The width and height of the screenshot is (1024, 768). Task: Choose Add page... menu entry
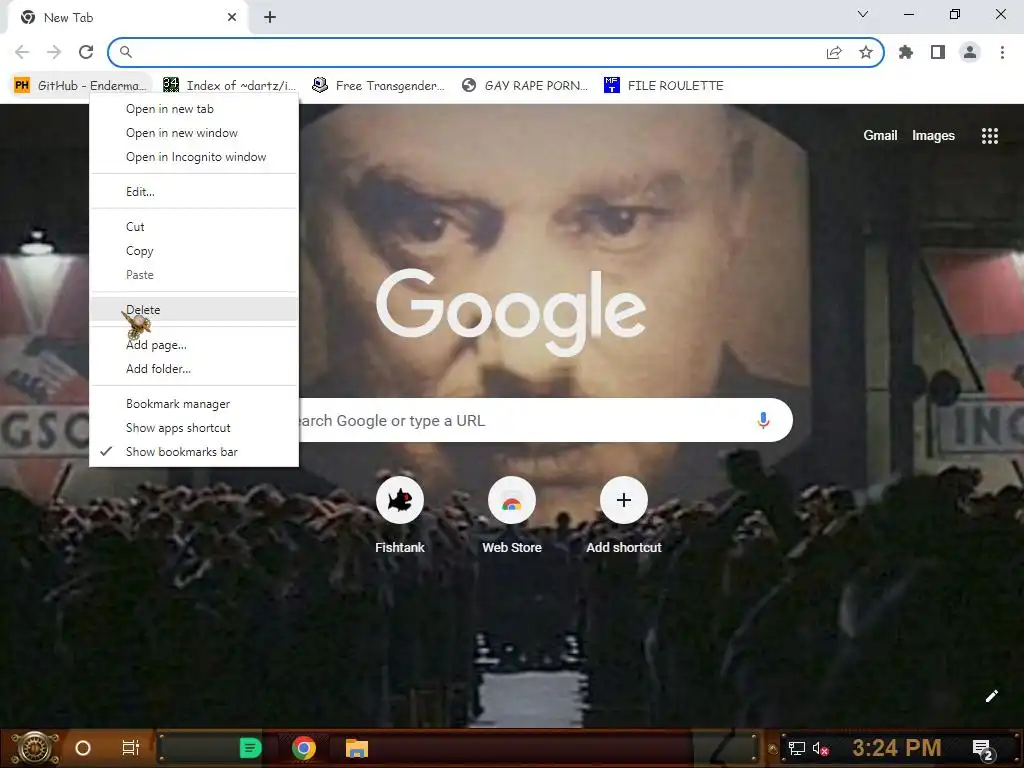point(194,345)
